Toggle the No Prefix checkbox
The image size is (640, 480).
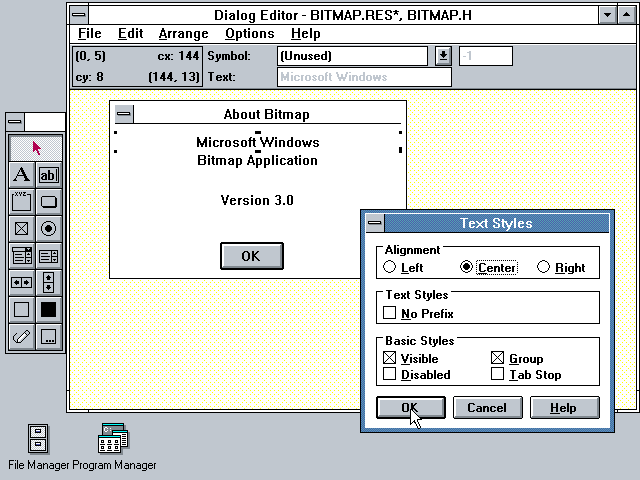(x=418, y=313)
